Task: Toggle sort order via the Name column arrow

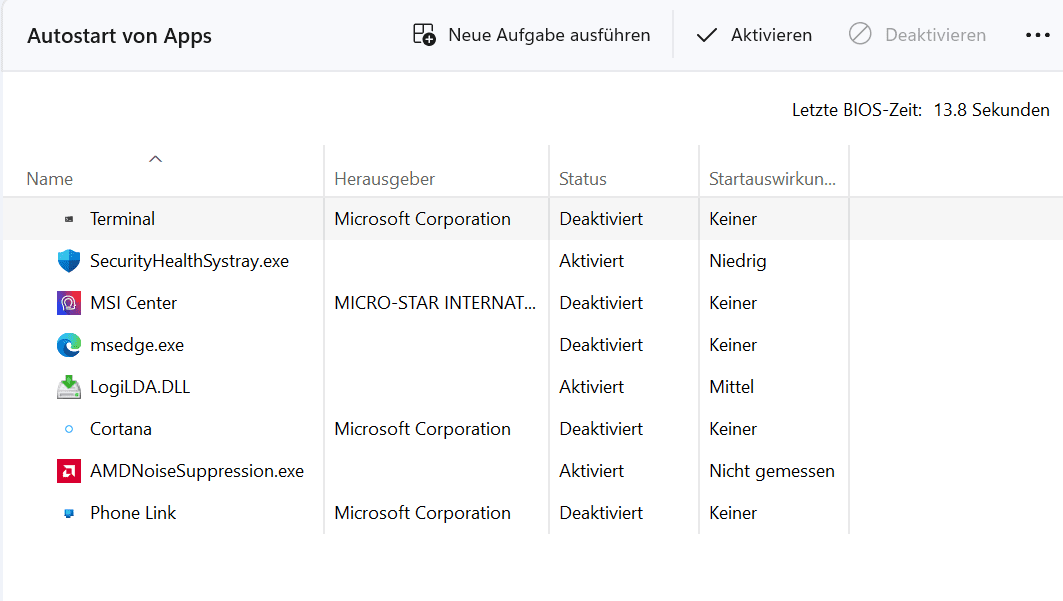Action: [155, 159]
